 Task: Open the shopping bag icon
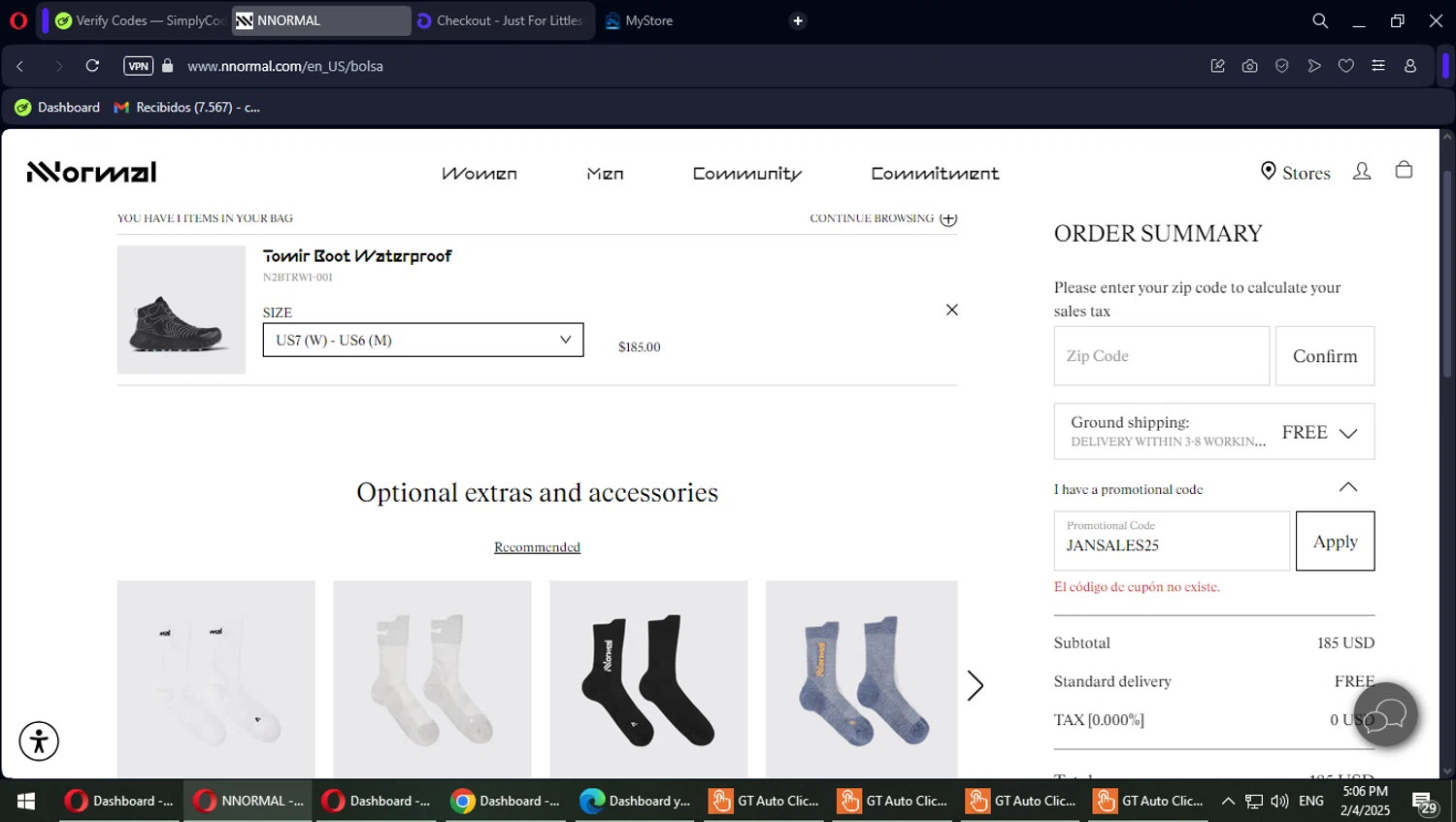pos(1404,170)
